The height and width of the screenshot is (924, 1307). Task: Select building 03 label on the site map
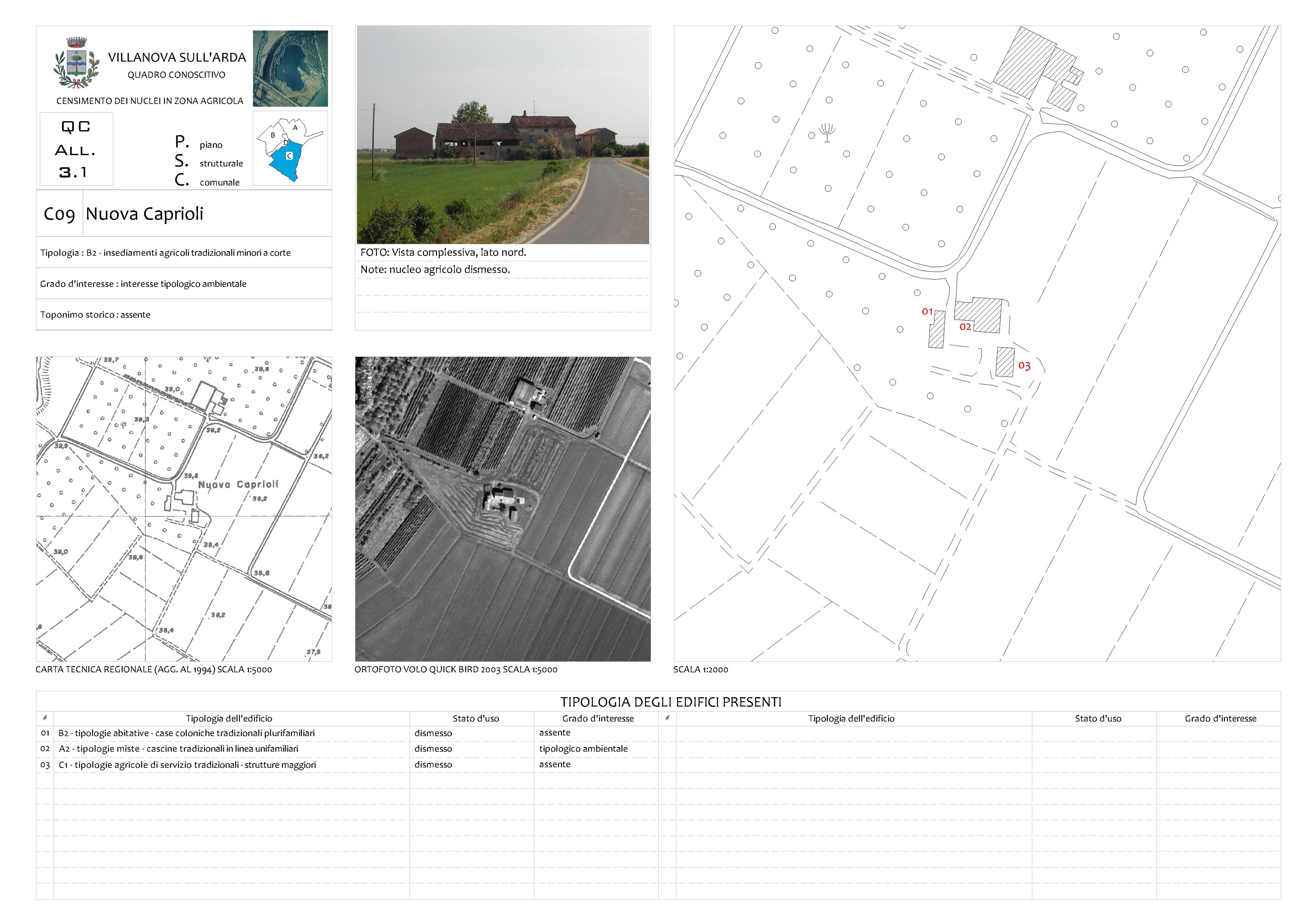point(1024,366)
